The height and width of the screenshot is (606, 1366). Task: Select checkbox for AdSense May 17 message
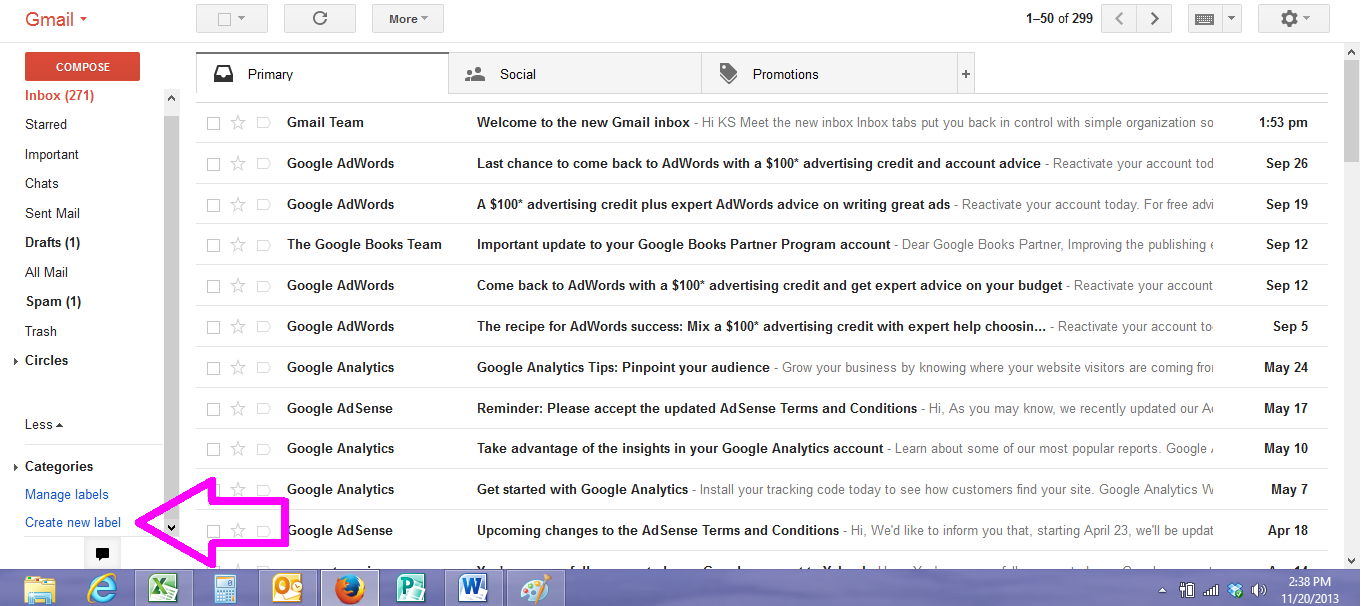(213, 409)
